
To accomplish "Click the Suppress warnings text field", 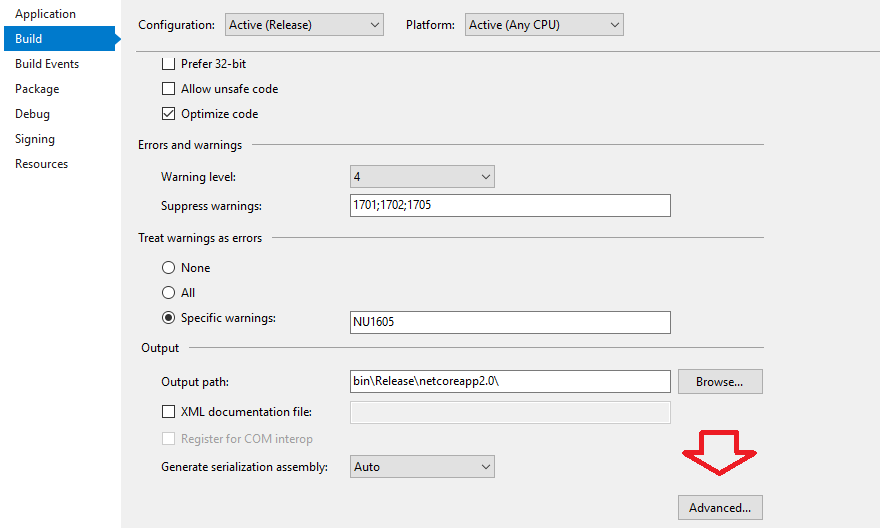I will [x=510, y=205].
